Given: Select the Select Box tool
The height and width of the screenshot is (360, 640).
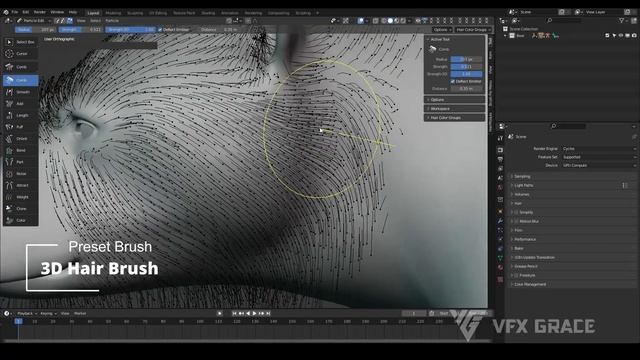Looking at the screenshot, I should click(21, 42).
